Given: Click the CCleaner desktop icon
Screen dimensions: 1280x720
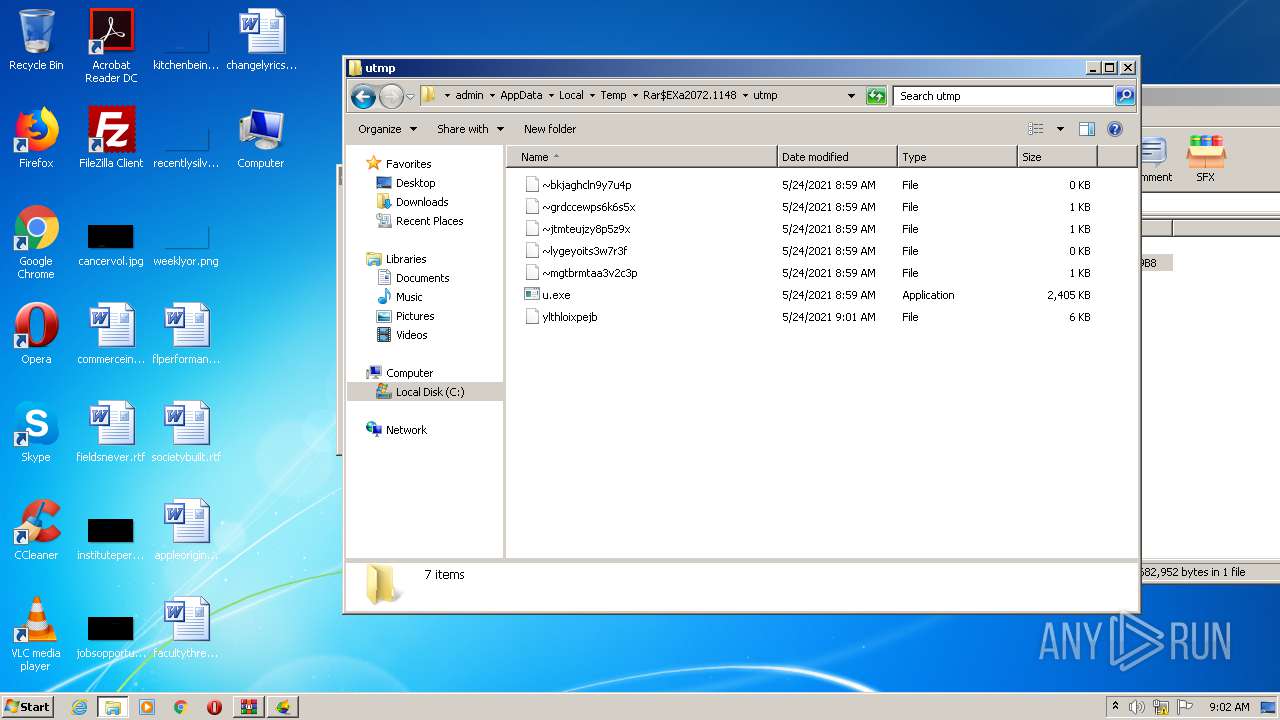Looking at the screenshot, I should [x=36, y=530].
